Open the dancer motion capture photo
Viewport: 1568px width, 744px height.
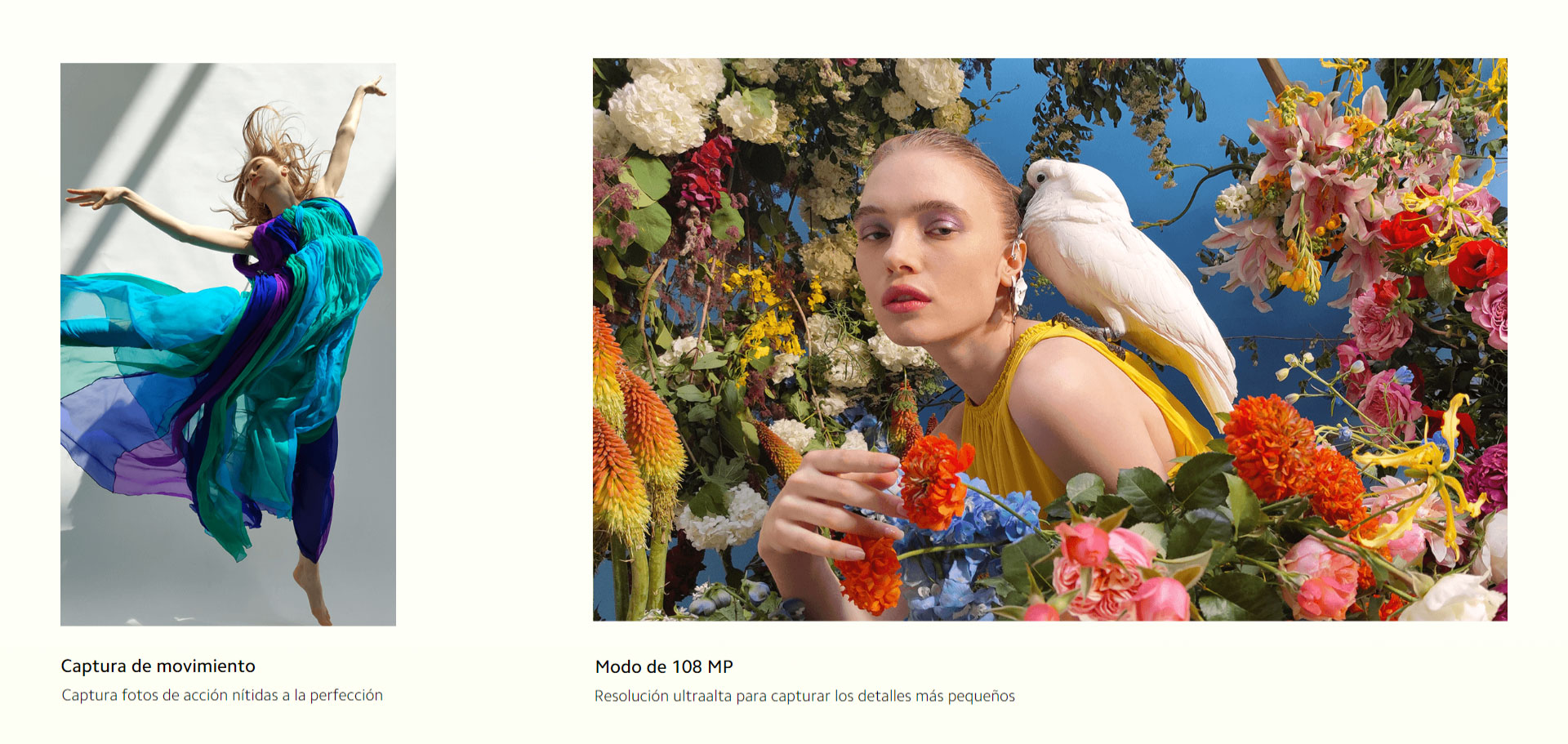(x=228, y=344)
